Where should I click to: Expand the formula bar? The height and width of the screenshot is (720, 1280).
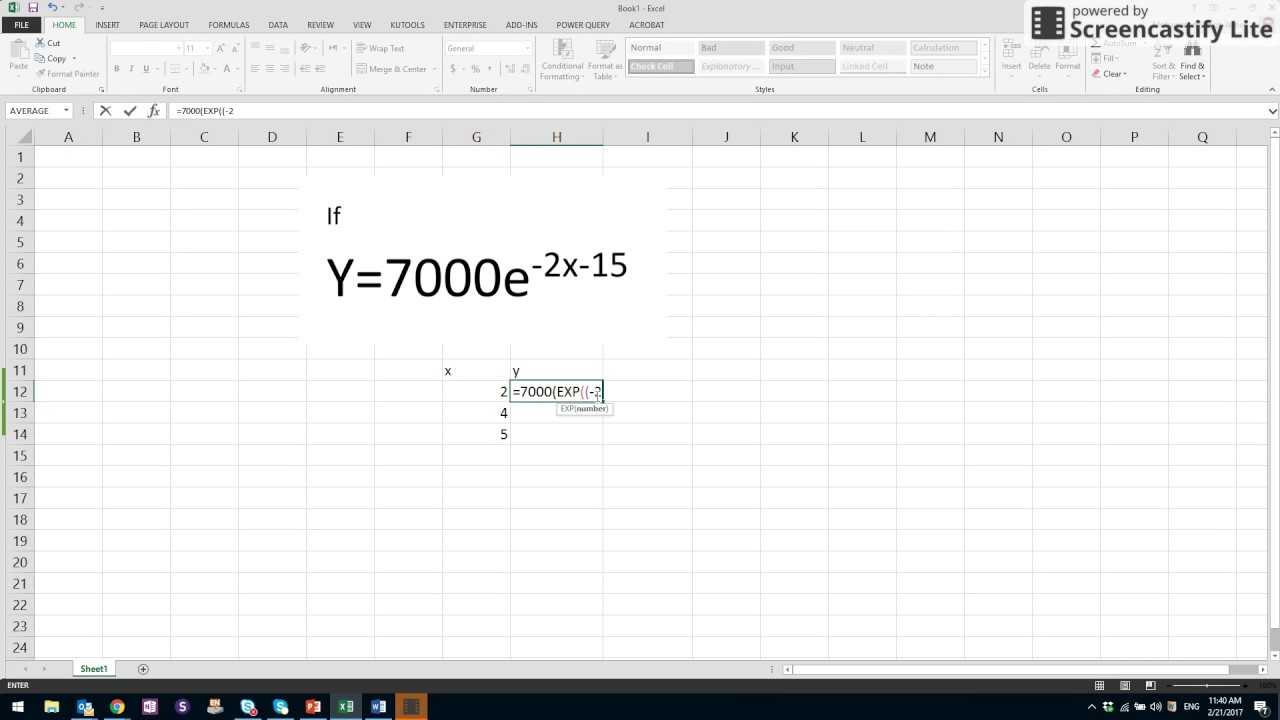click(1272, 111)
